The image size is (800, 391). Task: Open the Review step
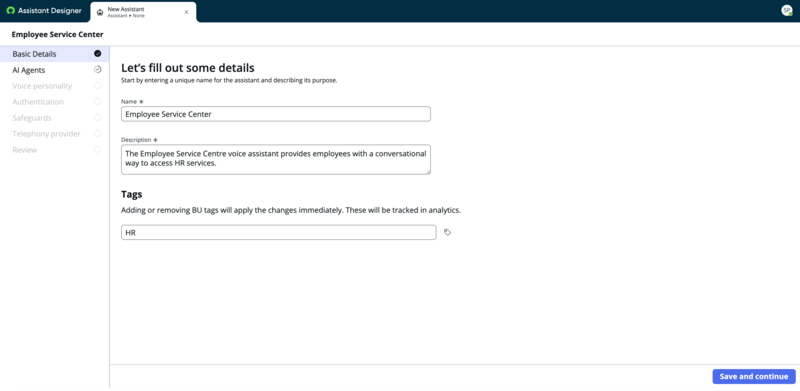55,150
